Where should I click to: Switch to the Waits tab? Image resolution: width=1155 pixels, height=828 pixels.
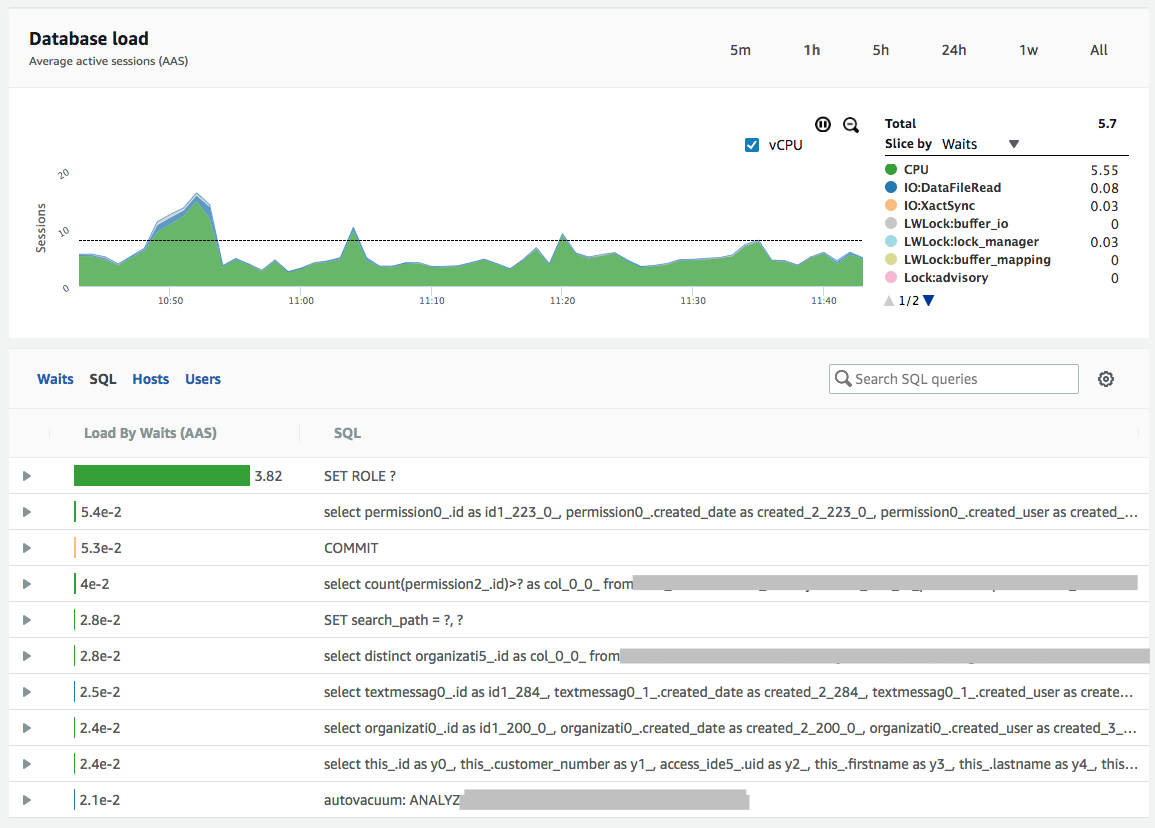point(55,379)
